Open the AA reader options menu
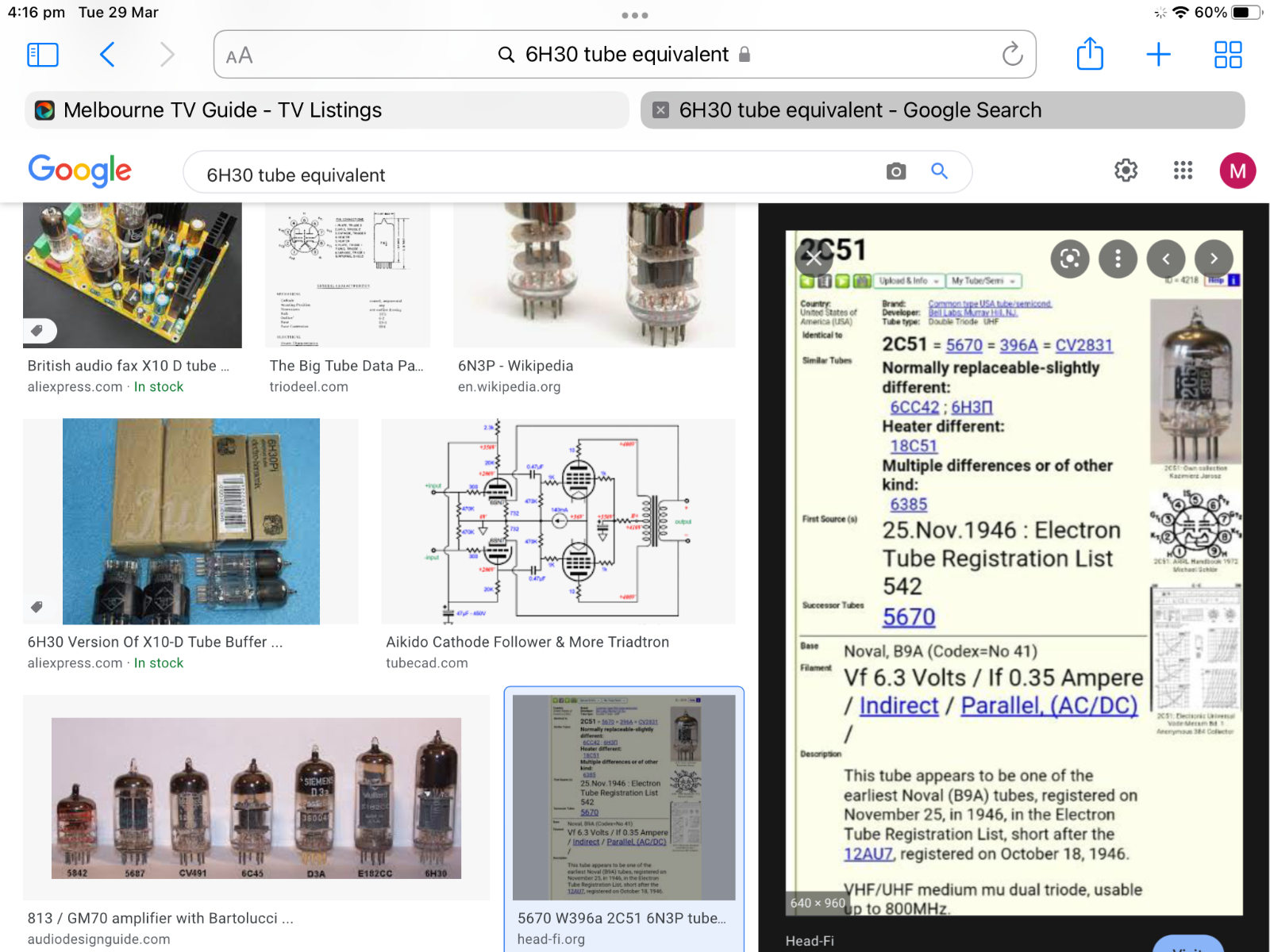The height and width of the screenshot is (952, 1270). pos(239,56)
